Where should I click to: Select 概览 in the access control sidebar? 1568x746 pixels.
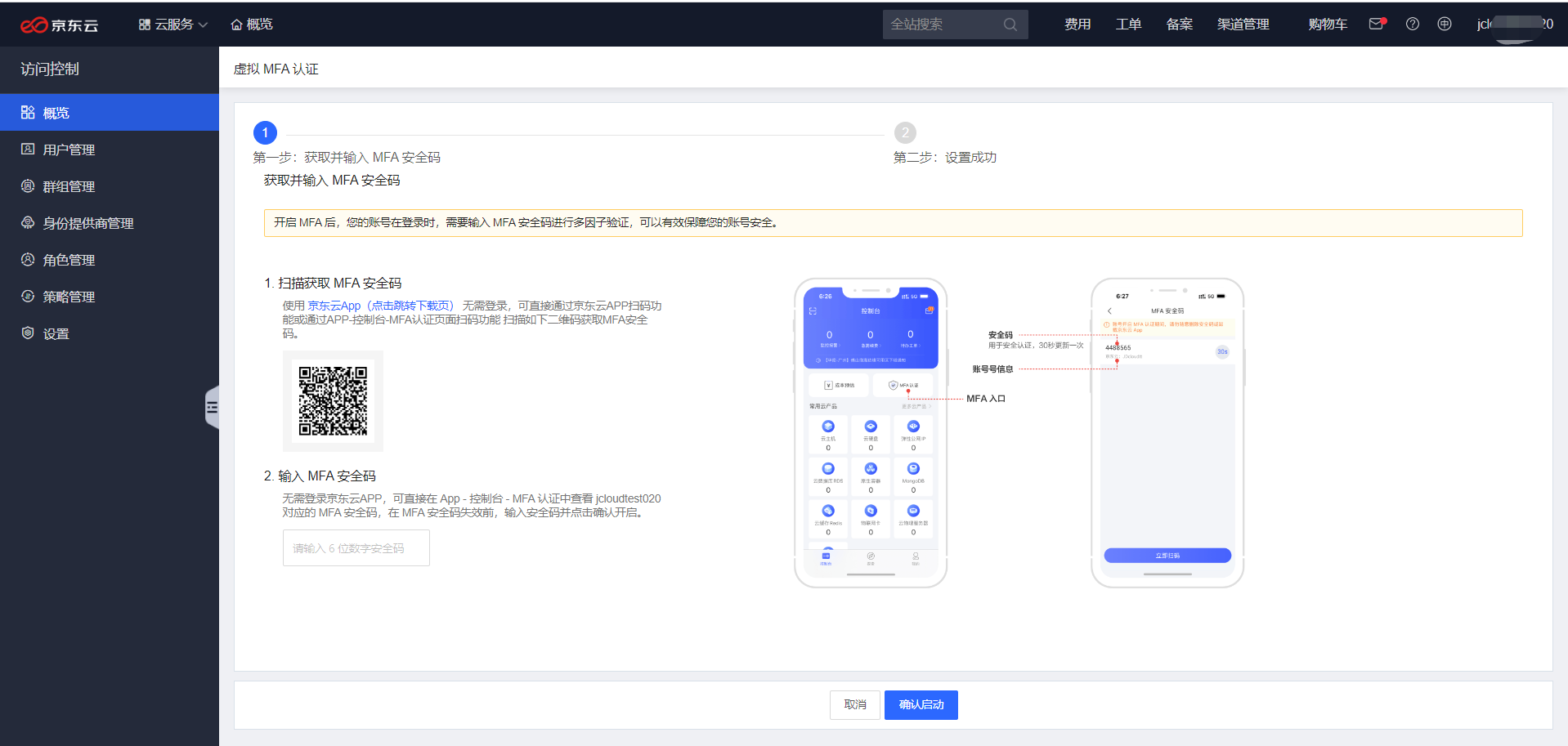tap(110, 113)
